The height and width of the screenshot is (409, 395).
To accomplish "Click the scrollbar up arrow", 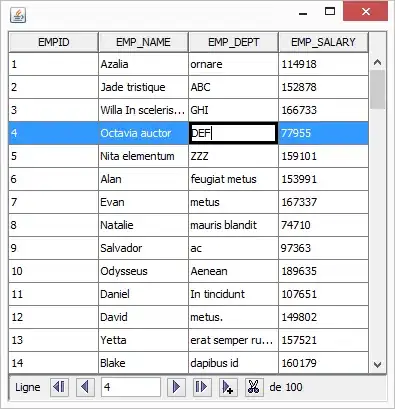I will click(x=377, y=62).
